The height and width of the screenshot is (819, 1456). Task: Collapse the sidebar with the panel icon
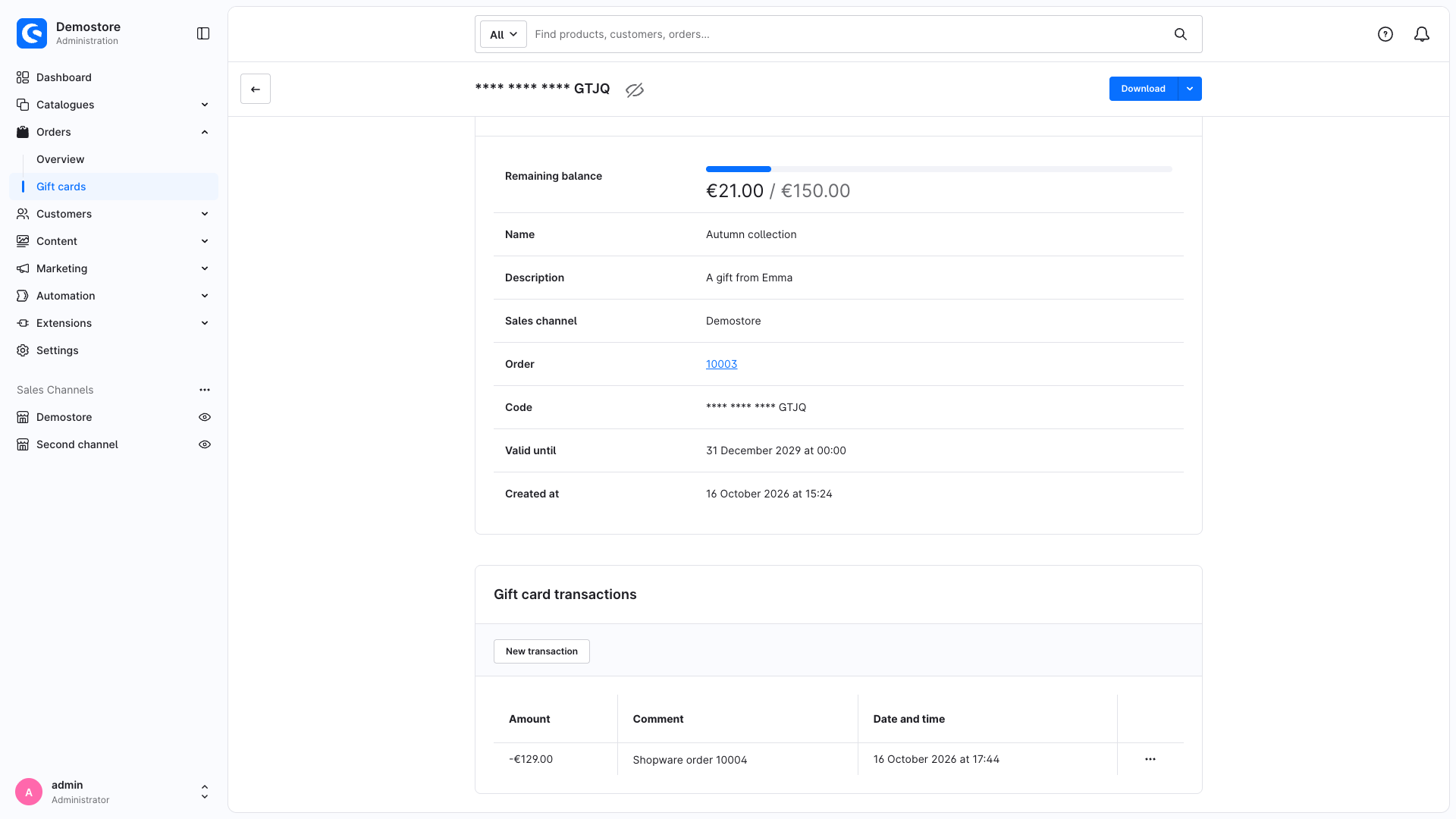pos(203,33)
